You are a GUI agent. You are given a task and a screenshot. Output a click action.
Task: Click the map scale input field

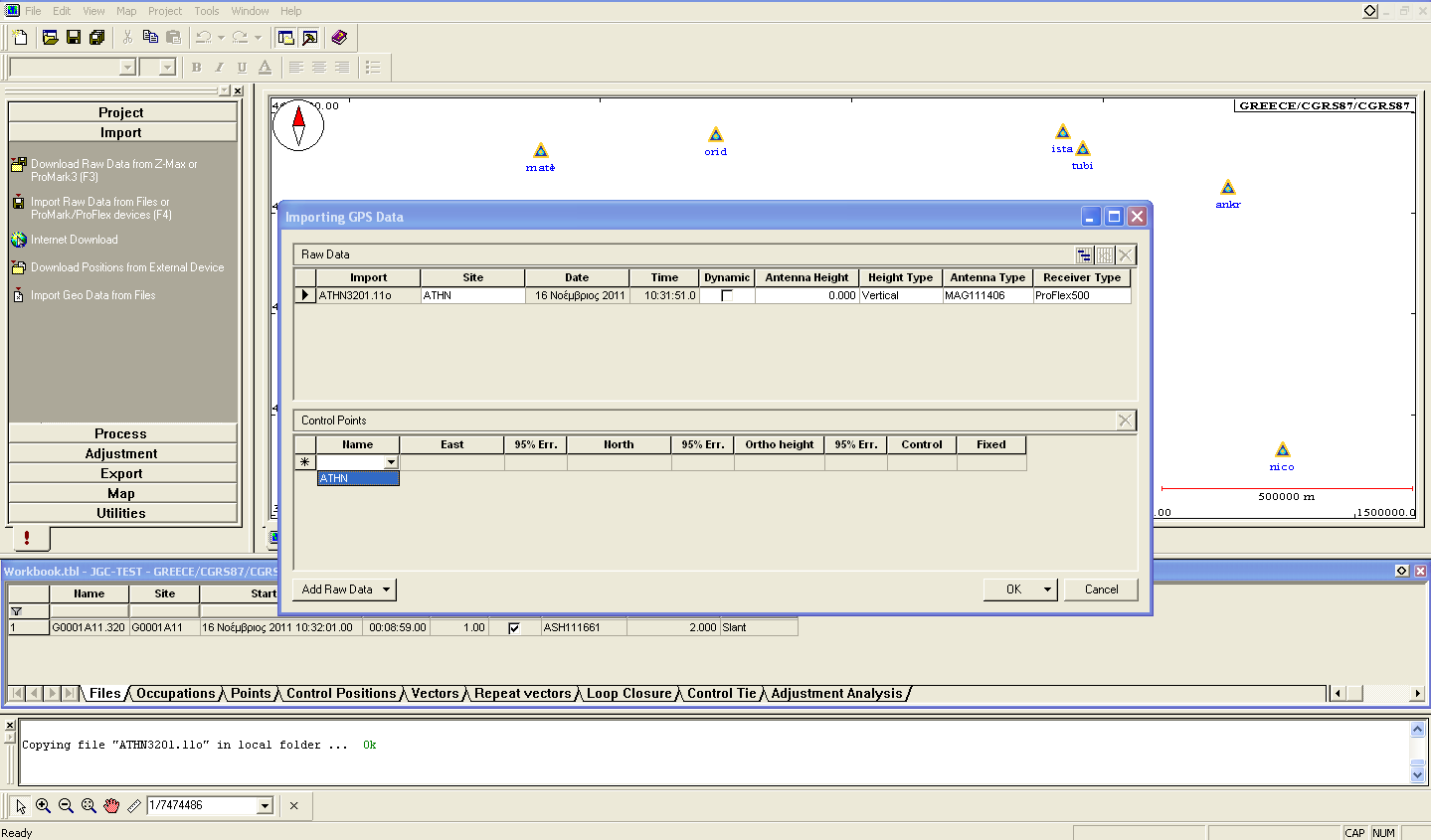coord(202,805)
